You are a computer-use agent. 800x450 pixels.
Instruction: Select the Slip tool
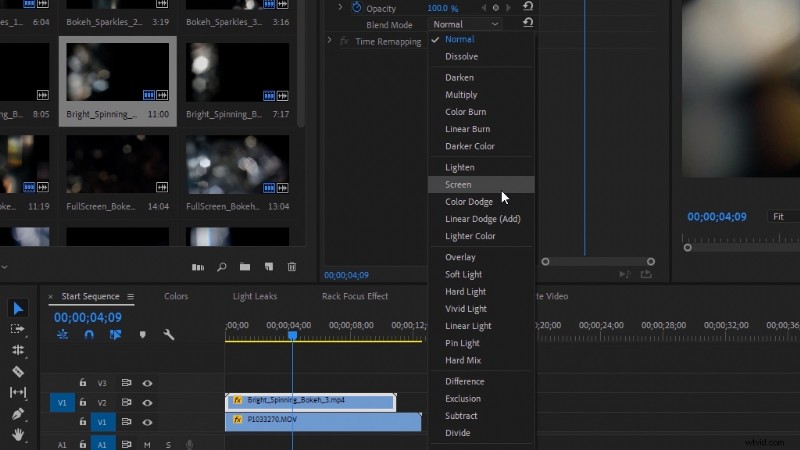coord(18,392)
